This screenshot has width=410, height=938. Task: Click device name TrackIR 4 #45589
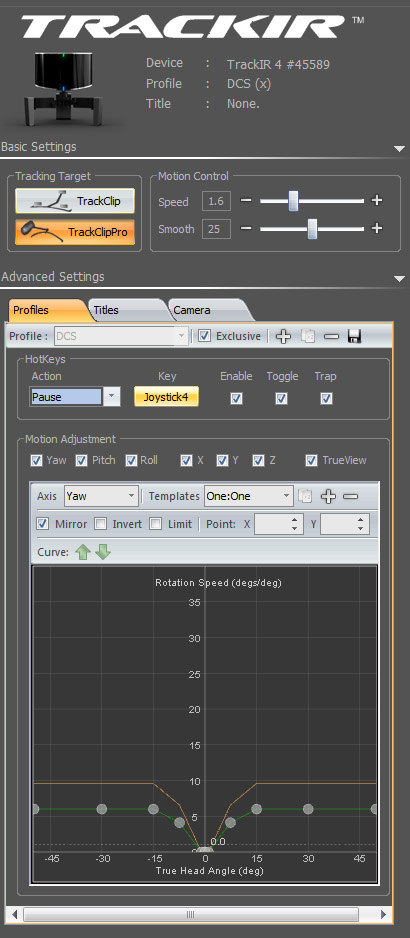tap(278, 64)
